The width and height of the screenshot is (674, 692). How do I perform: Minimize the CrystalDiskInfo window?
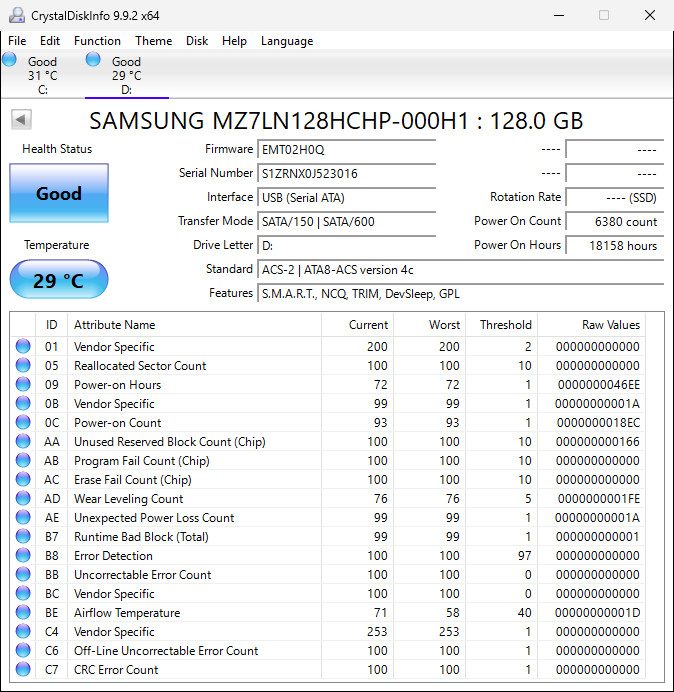(x=559, y=15)
